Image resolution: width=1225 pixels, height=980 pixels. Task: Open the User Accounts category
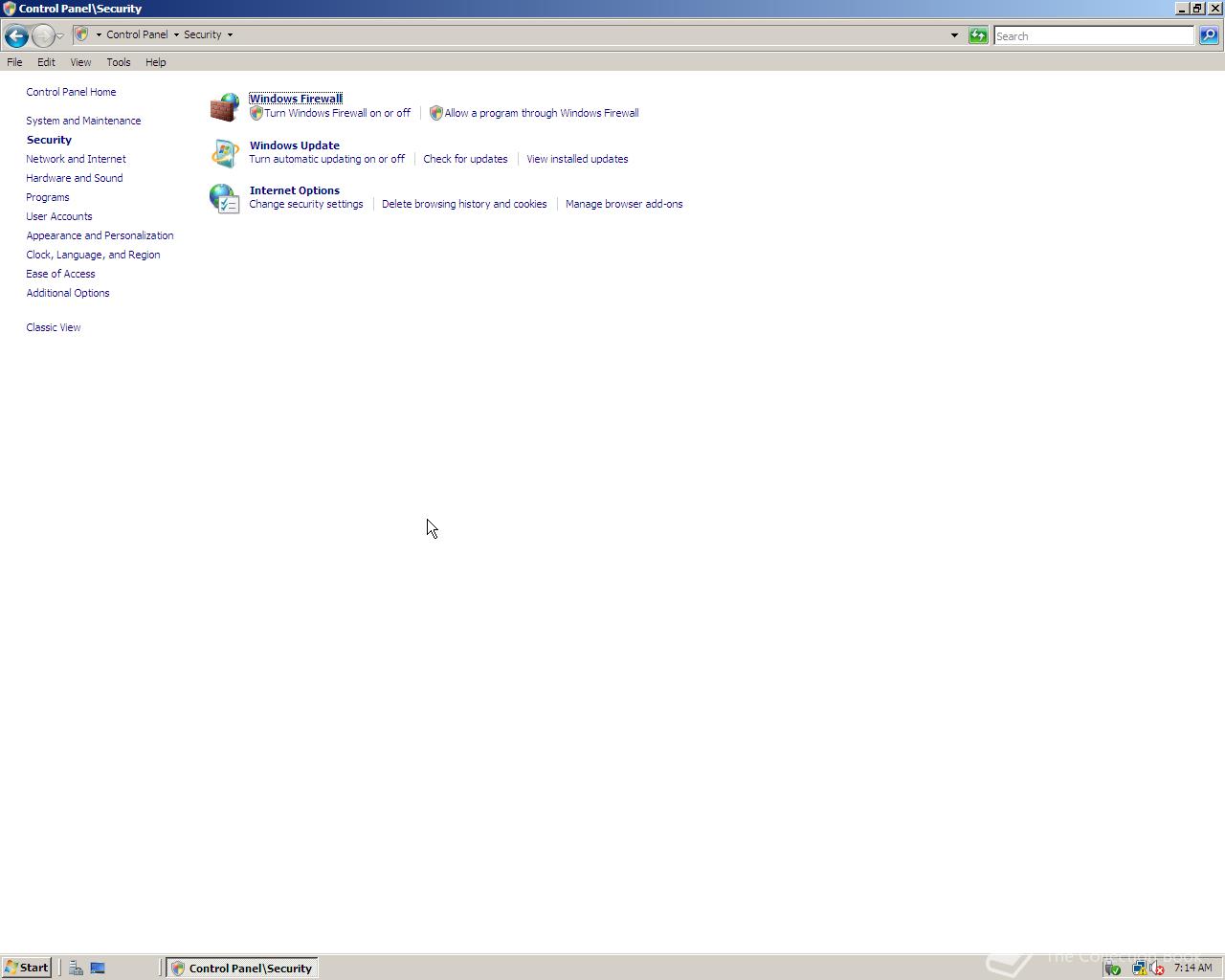59,216
